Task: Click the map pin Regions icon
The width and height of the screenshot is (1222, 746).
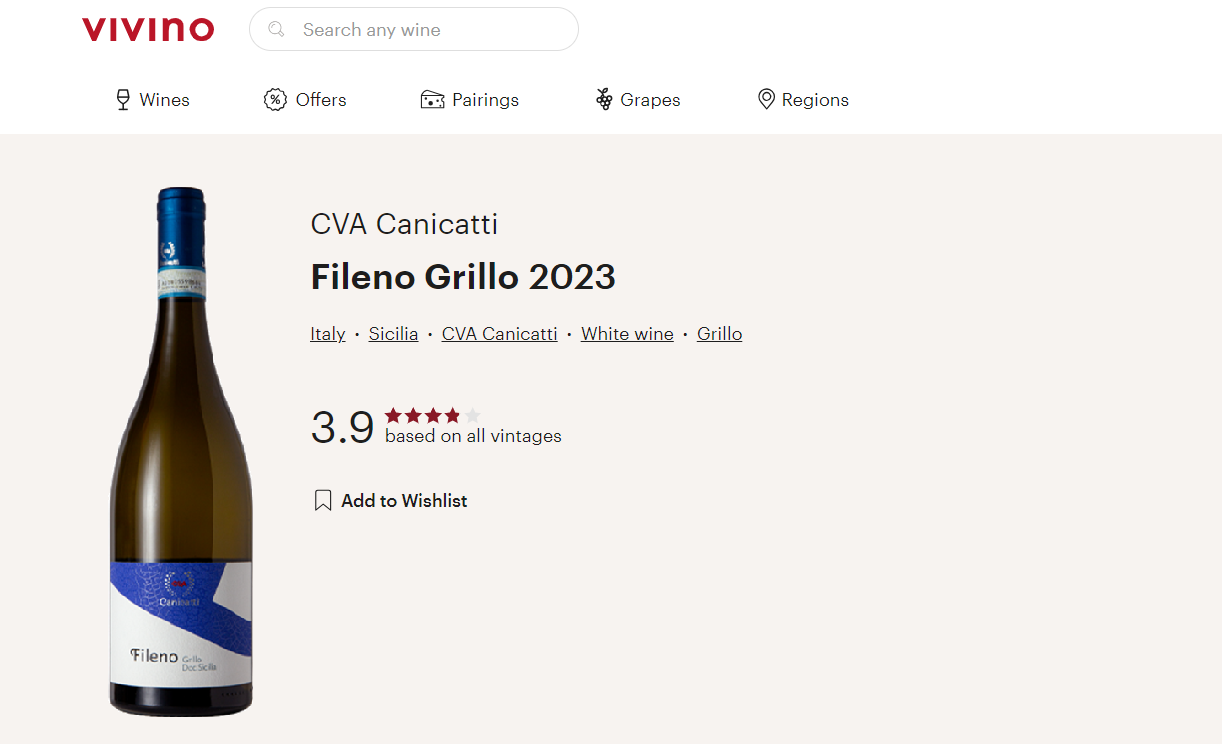Action: [x=766, y=100]
